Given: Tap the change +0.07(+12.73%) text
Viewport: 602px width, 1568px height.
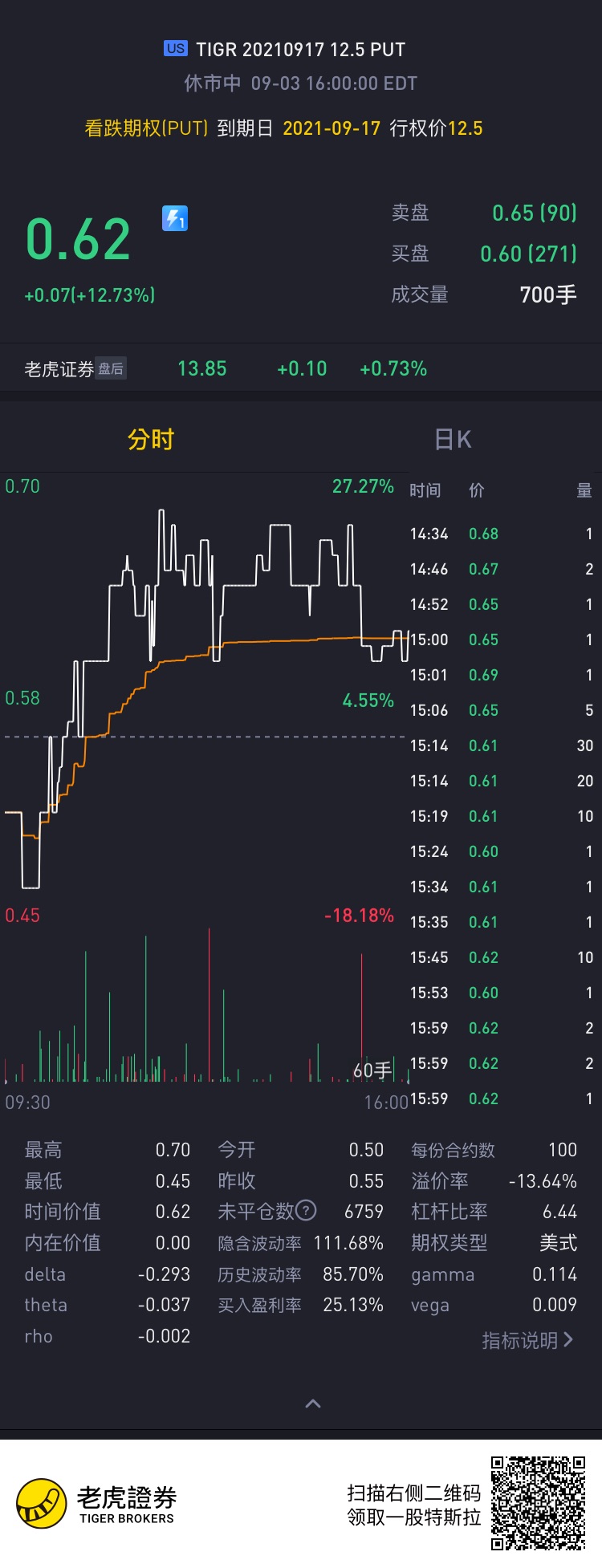Looking at the screenshot, I should (x=90, y=295).
